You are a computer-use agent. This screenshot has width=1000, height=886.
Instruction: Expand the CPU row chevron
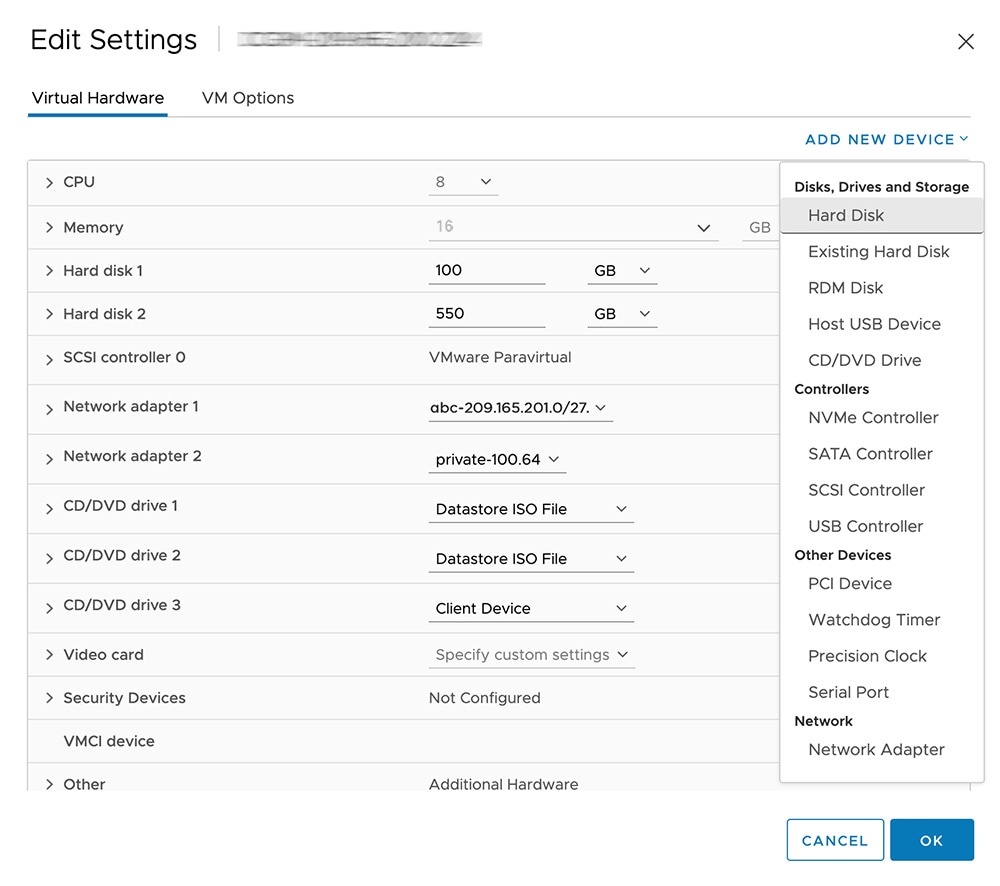49,182
